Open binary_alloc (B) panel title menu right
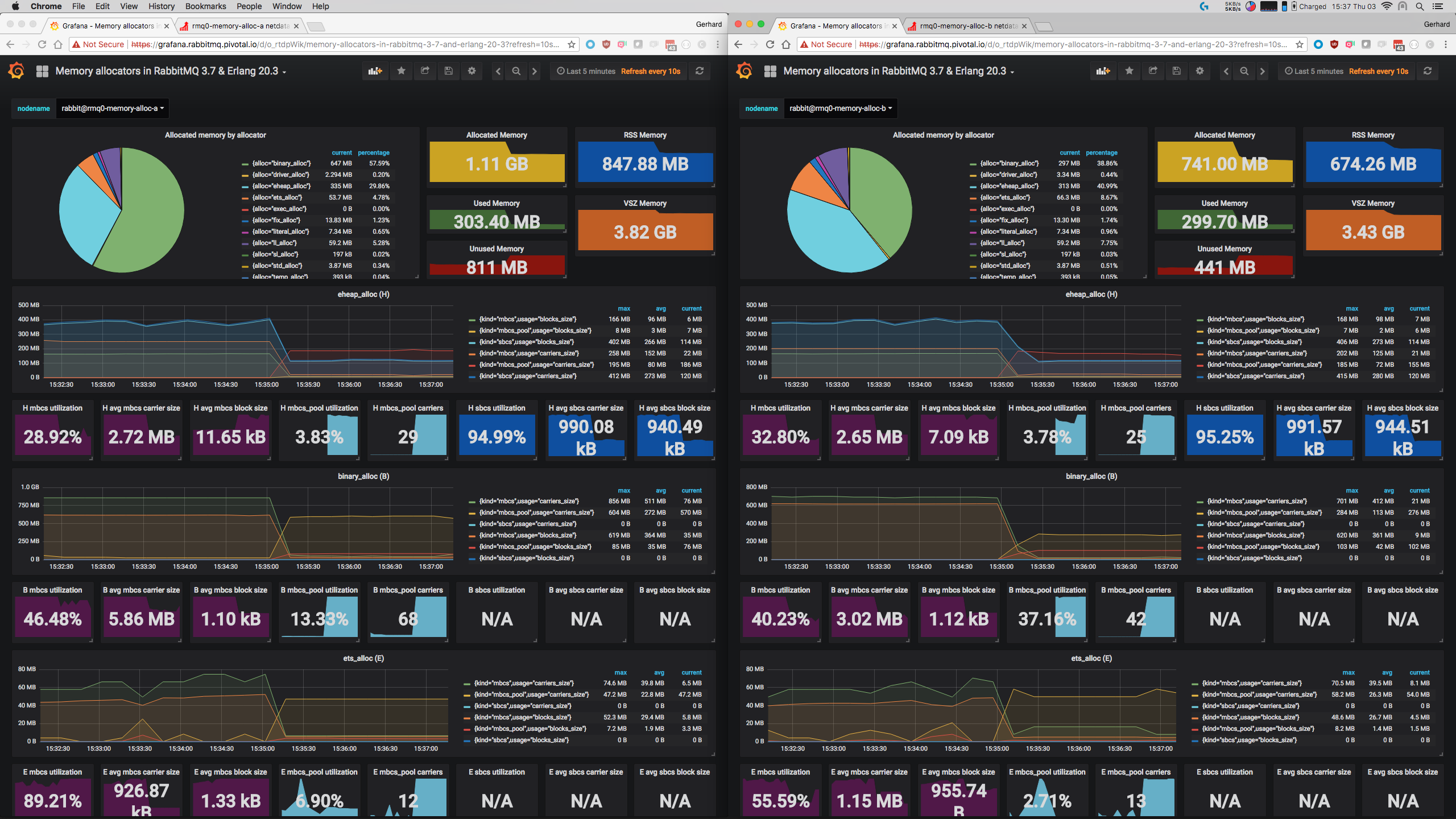 click(1091, 476)
